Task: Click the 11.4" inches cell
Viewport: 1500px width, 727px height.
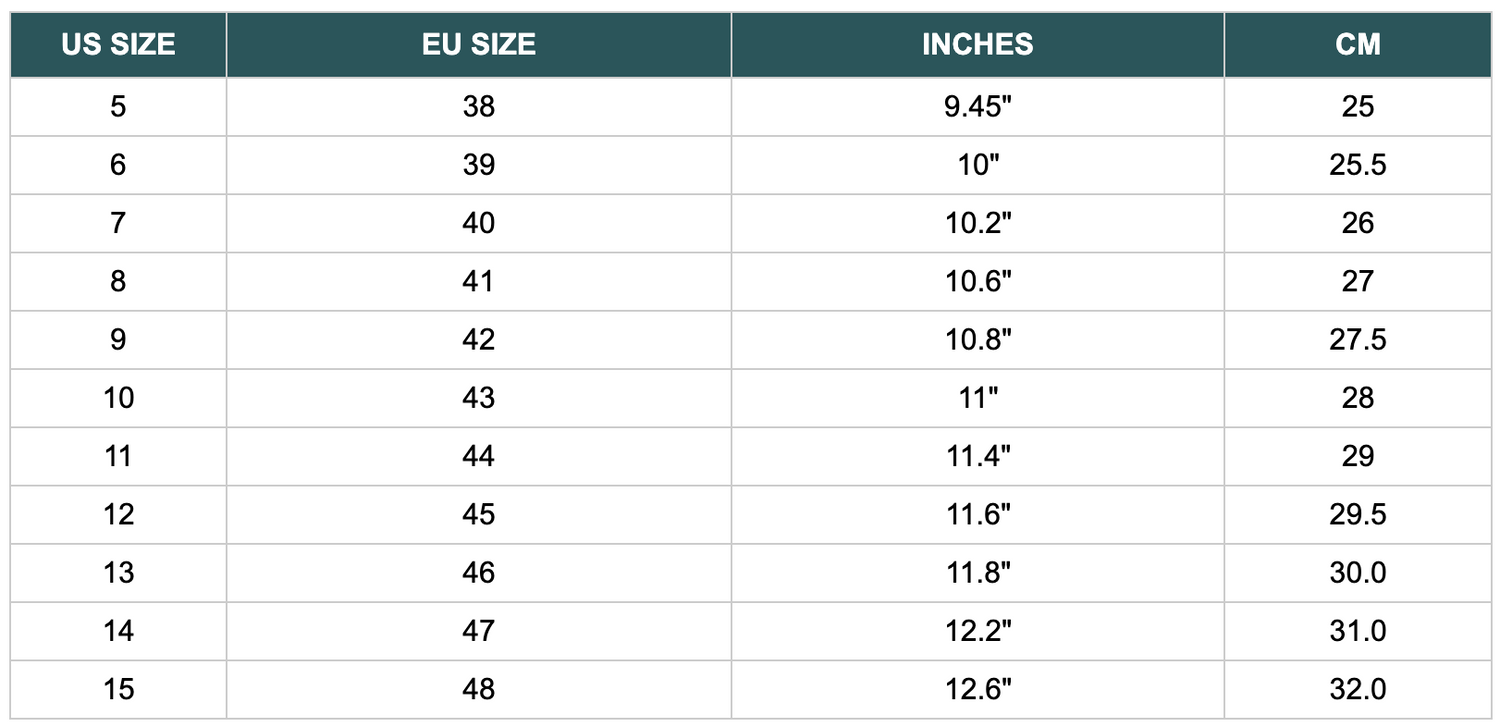Action: (977, 456)
